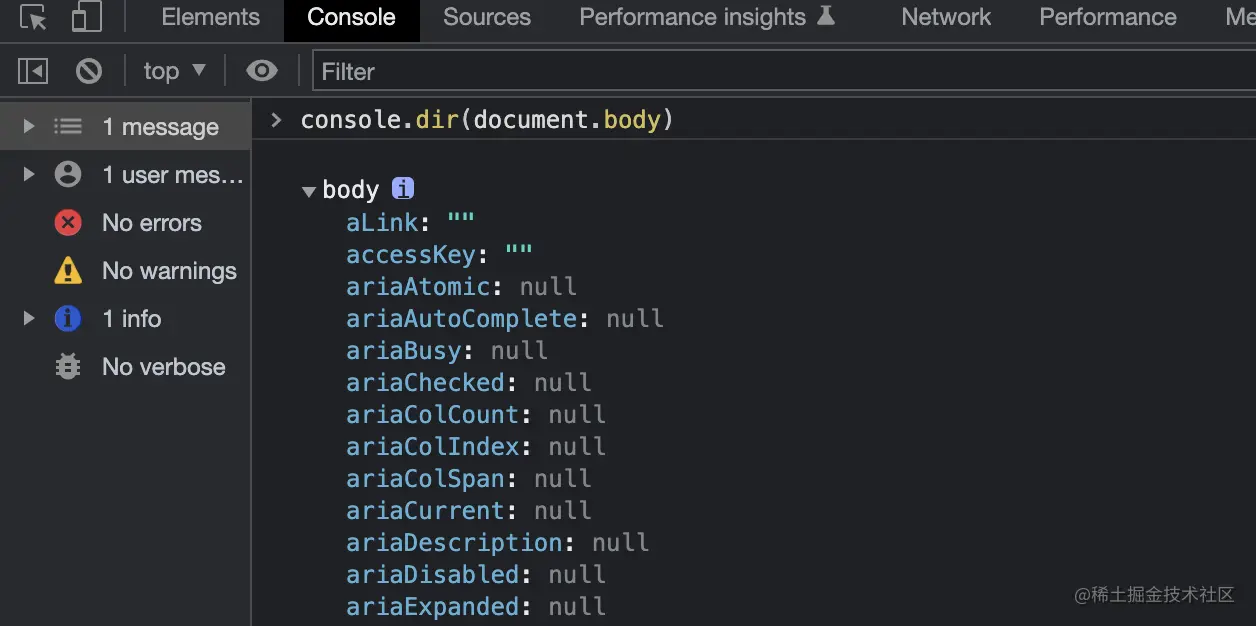
Task: Toggle the device toolbar icon
Action: pos(87,17)
